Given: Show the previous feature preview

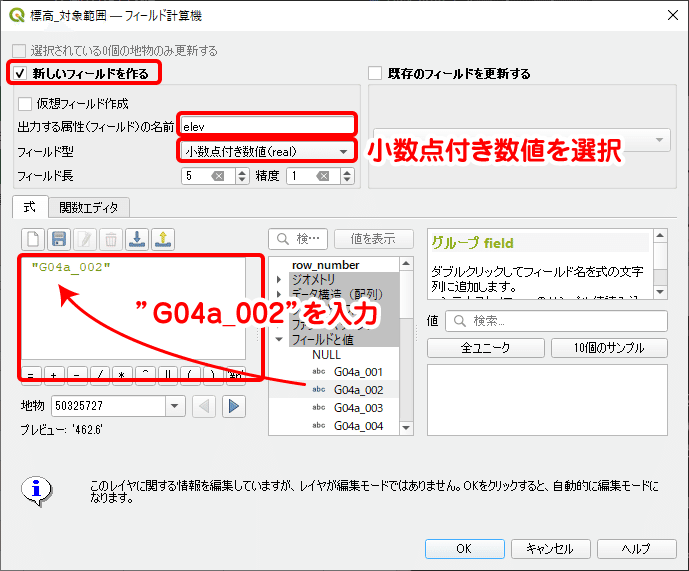Looking at the screenshot, I should tap(204, 406).
